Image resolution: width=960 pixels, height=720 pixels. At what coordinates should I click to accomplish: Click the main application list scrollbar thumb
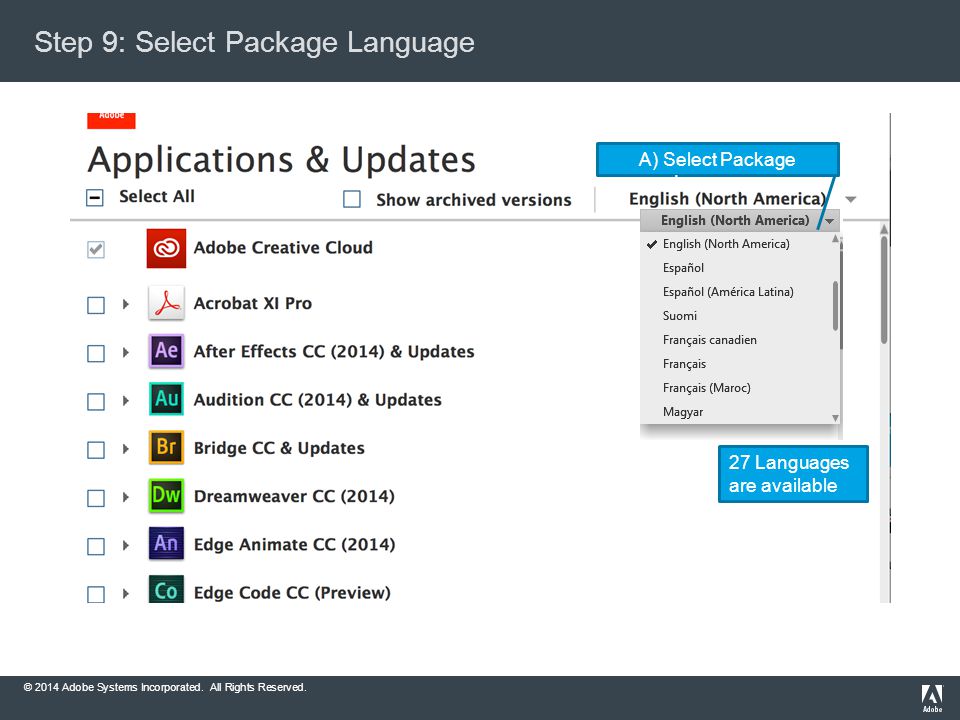[883, 290]
